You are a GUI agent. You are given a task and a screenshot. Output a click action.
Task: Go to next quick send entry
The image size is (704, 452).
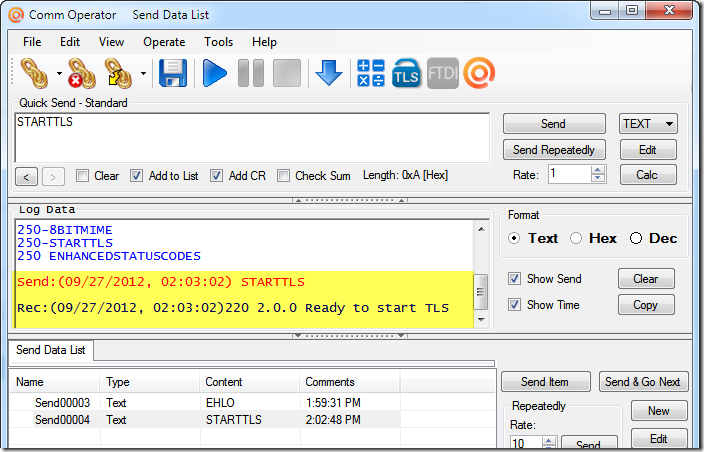pyautogui.click(x=53, y=176)
